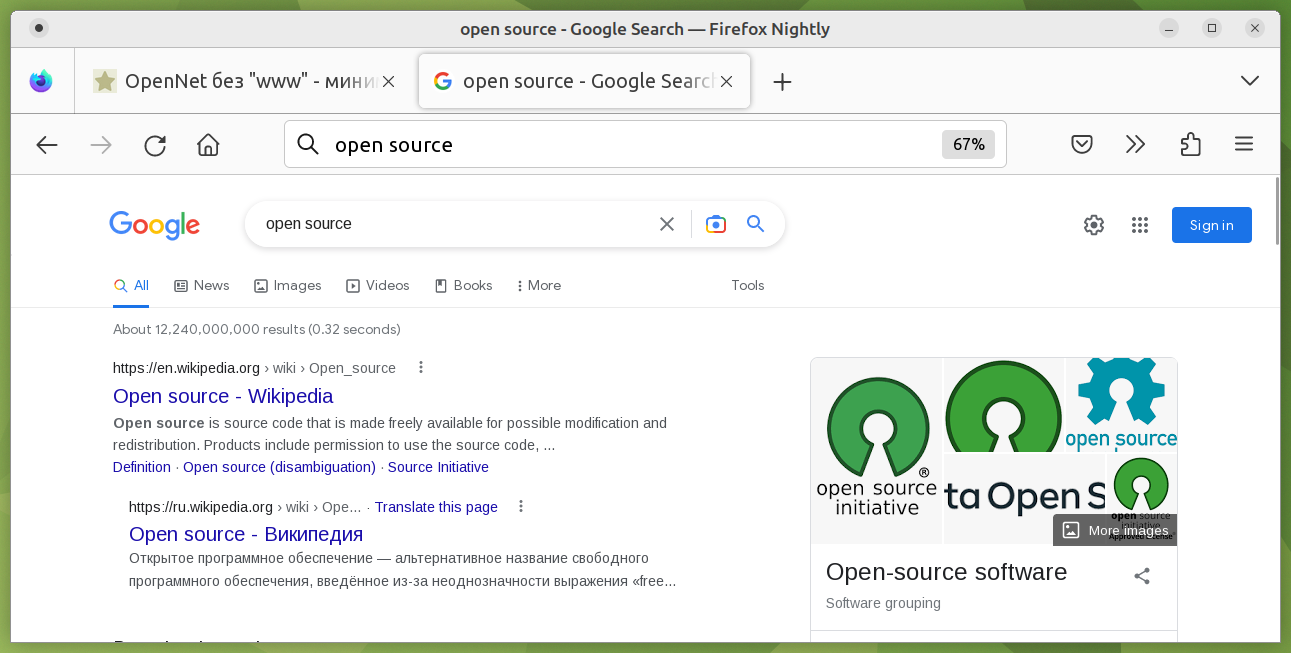This screenshot has width=1291, height=653.
Task: Open the Google apps grid
Action: pos(1140,225)
